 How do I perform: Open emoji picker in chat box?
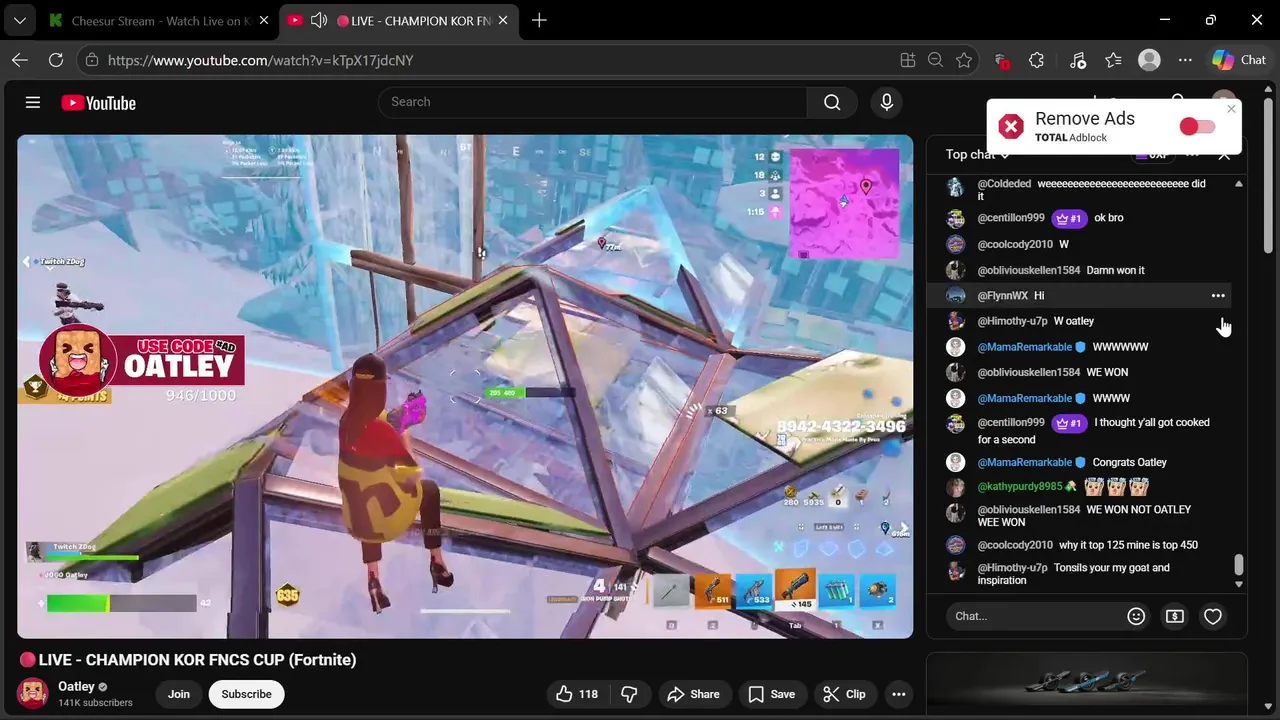pyautogui.click(x=1136, y=616)
